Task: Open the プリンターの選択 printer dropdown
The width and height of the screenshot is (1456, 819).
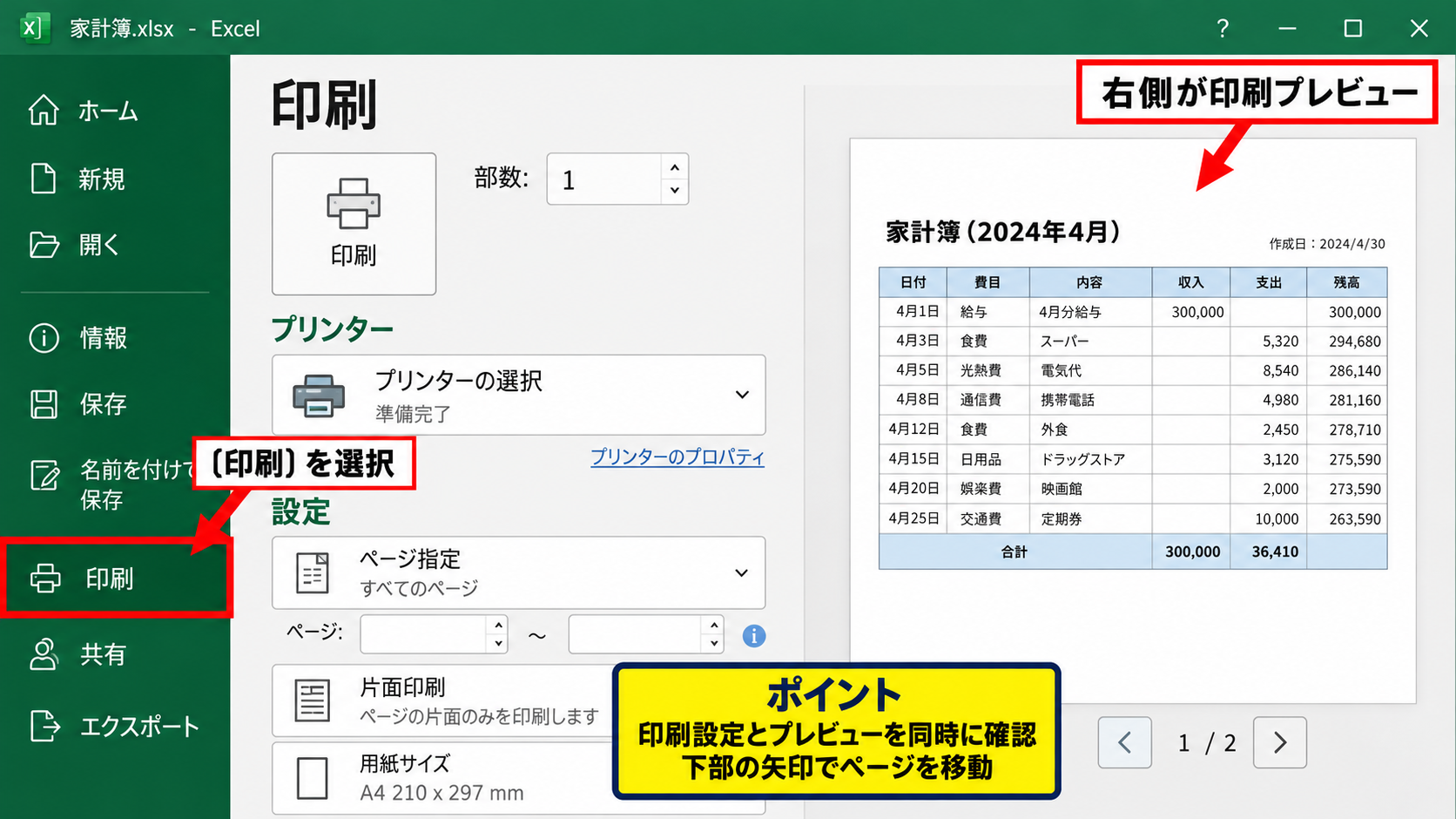Action: (x=519, y=395)
